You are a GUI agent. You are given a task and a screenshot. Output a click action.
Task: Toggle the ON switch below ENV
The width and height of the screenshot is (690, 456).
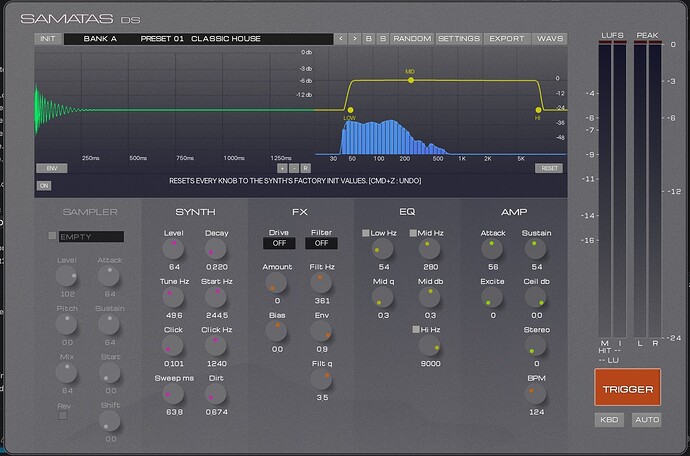[x=44, y=186]
